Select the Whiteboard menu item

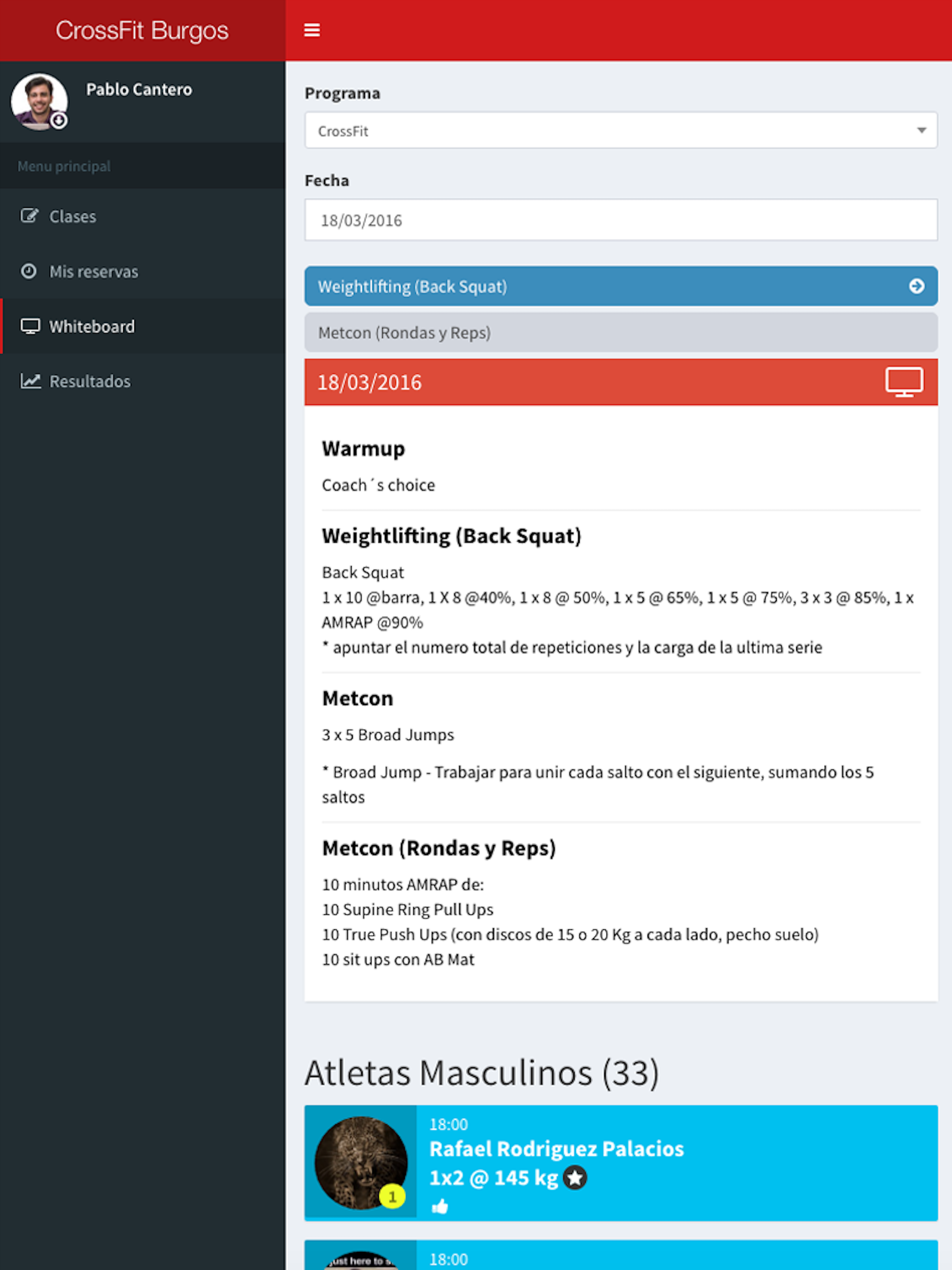click(142, 326)
